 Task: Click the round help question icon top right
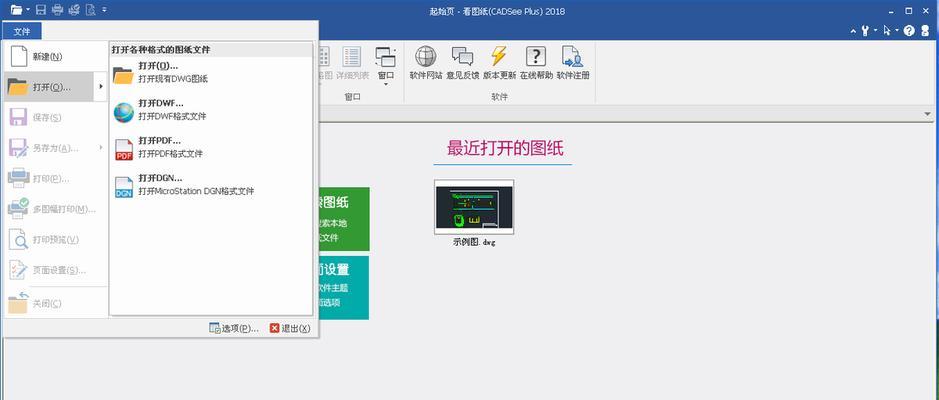tap(909, 31)
